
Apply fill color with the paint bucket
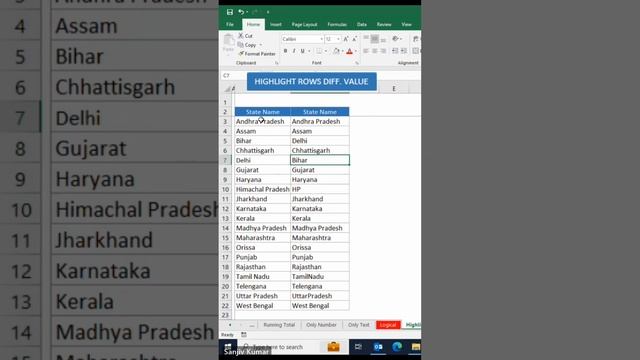336,51
